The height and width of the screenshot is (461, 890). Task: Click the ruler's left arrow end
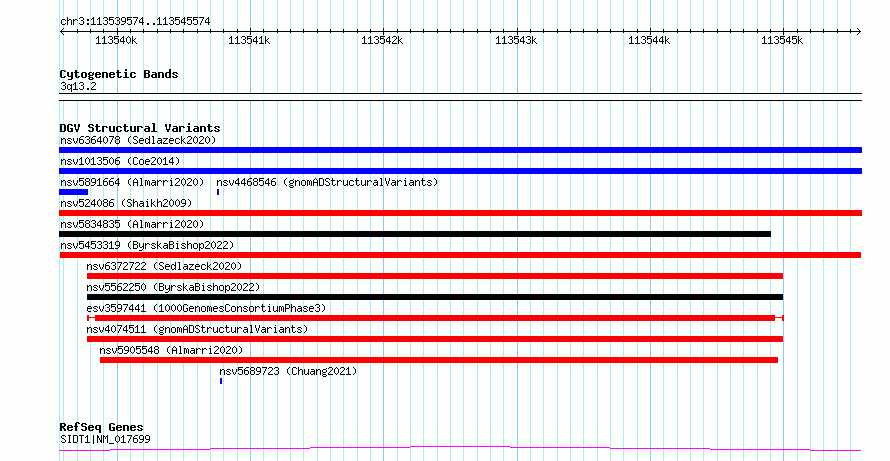point(62,32)
